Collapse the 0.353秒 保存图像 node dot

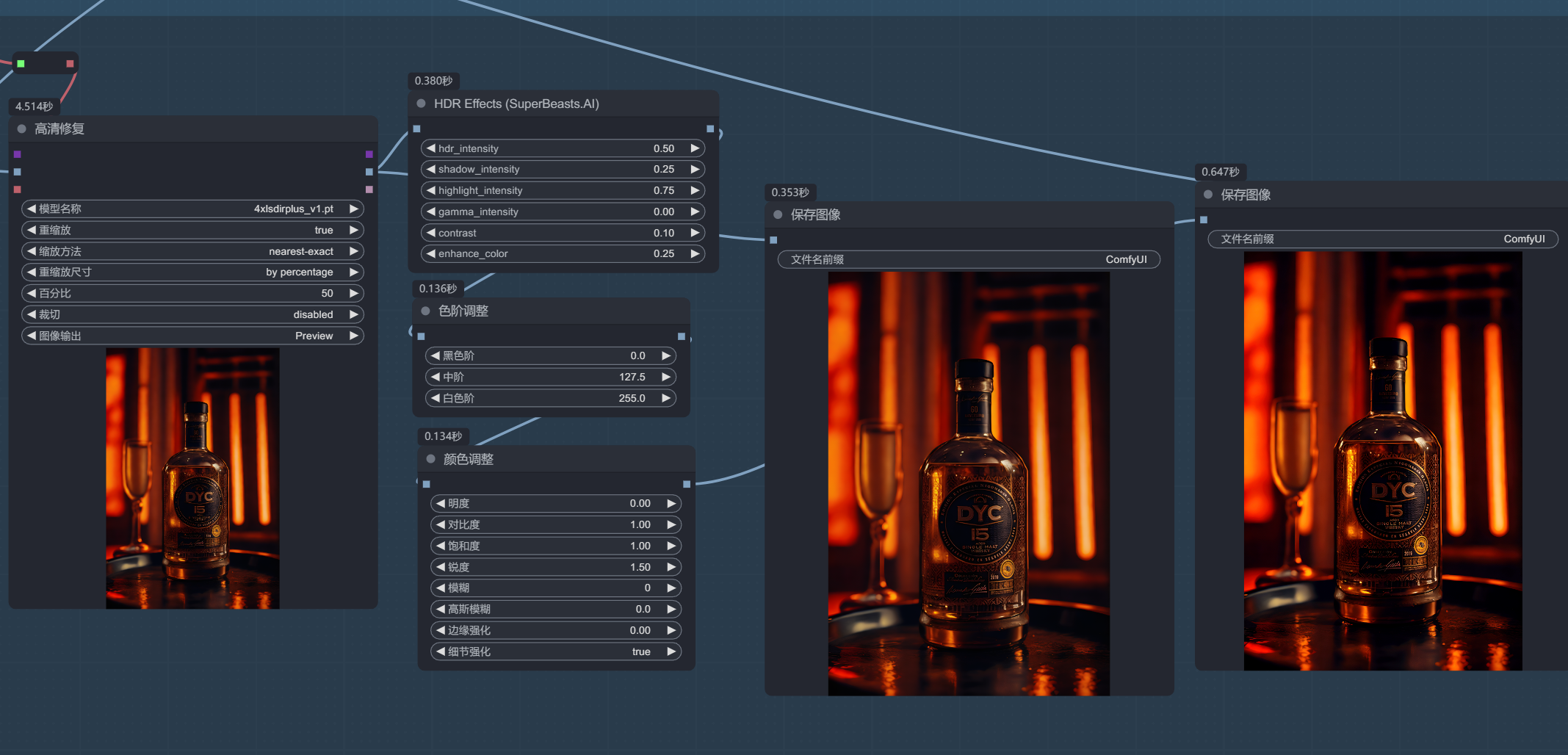778,214
